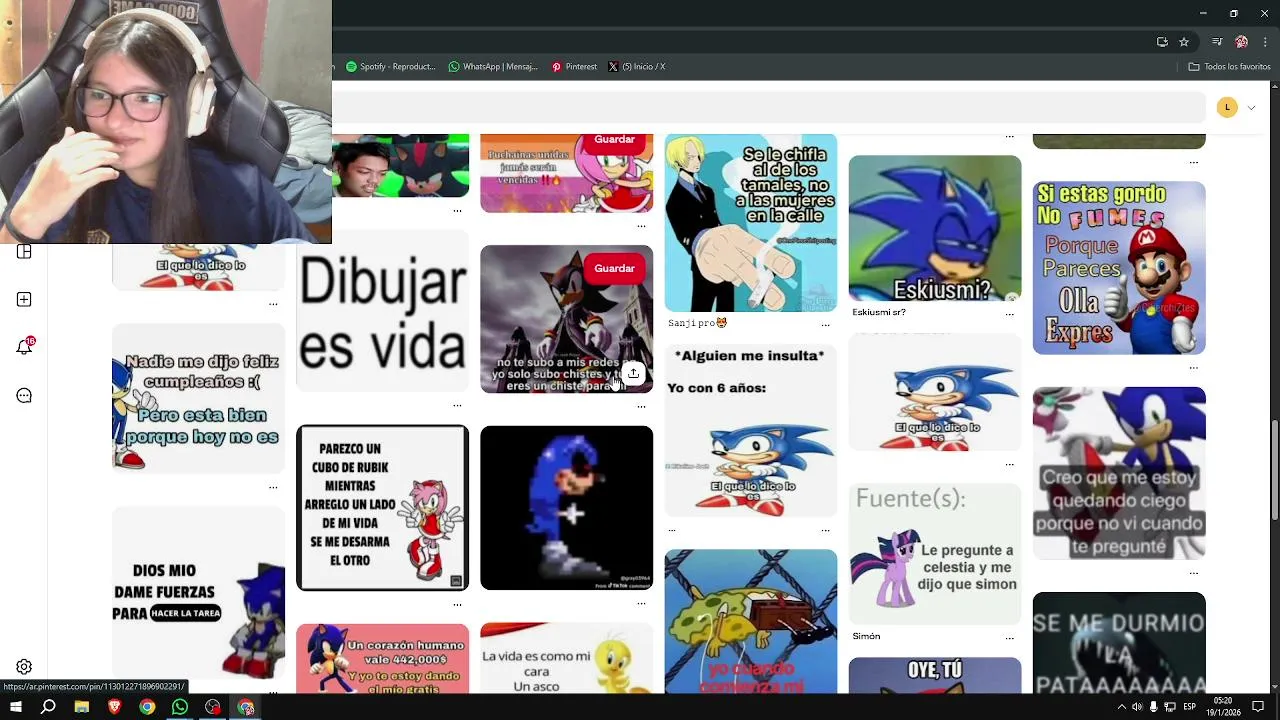
Task: Click taskbar clock 05:20
Action: (1222, 707)
